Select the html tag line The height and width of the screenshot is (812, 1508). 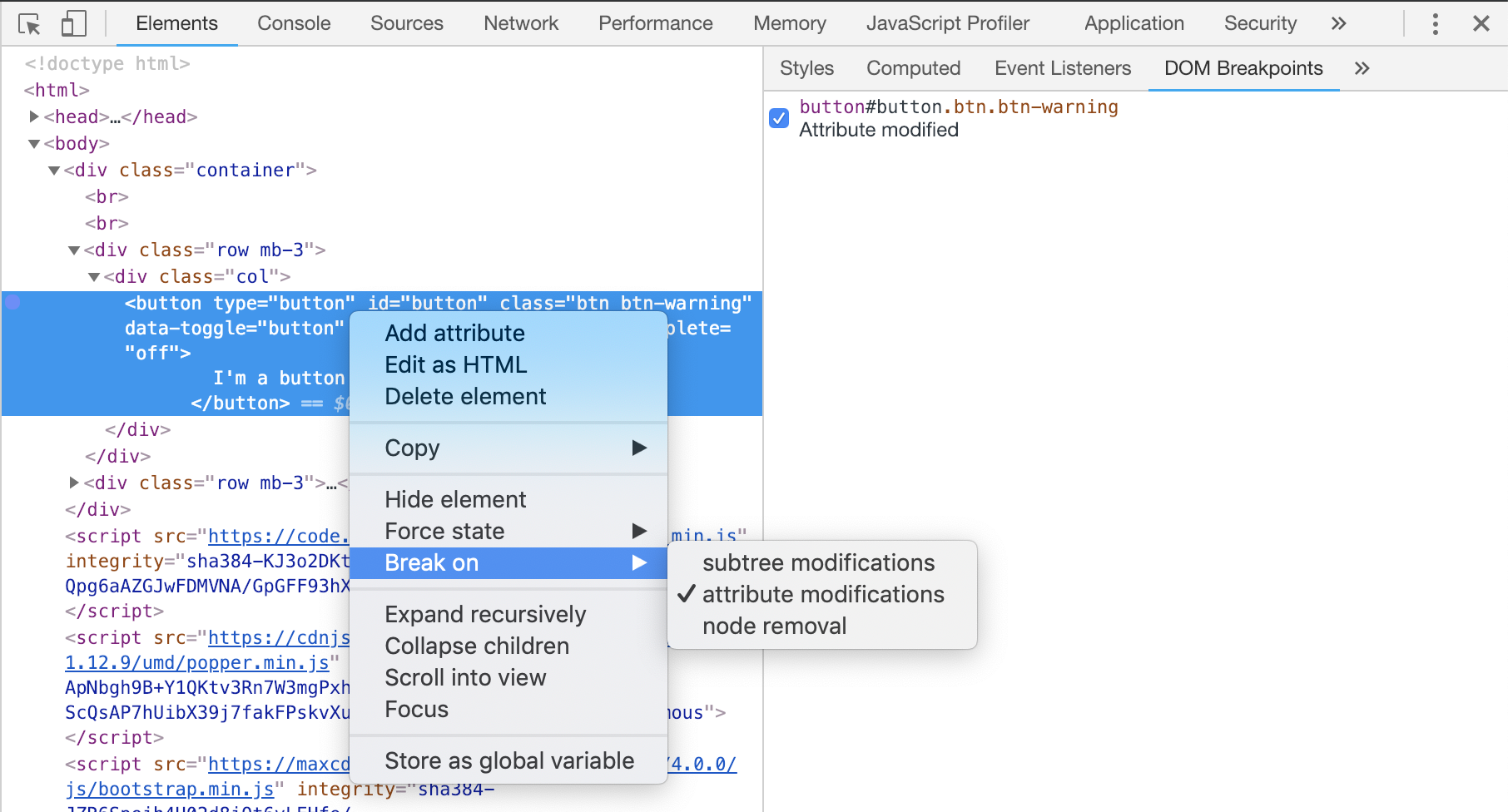pyautogui.click(x=57, y=90)
